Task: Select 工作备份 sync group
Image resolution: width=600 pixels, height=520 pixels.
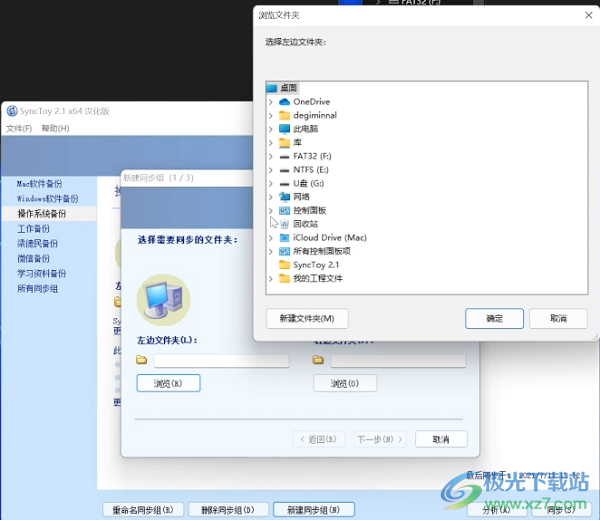Action: (33, 229)
